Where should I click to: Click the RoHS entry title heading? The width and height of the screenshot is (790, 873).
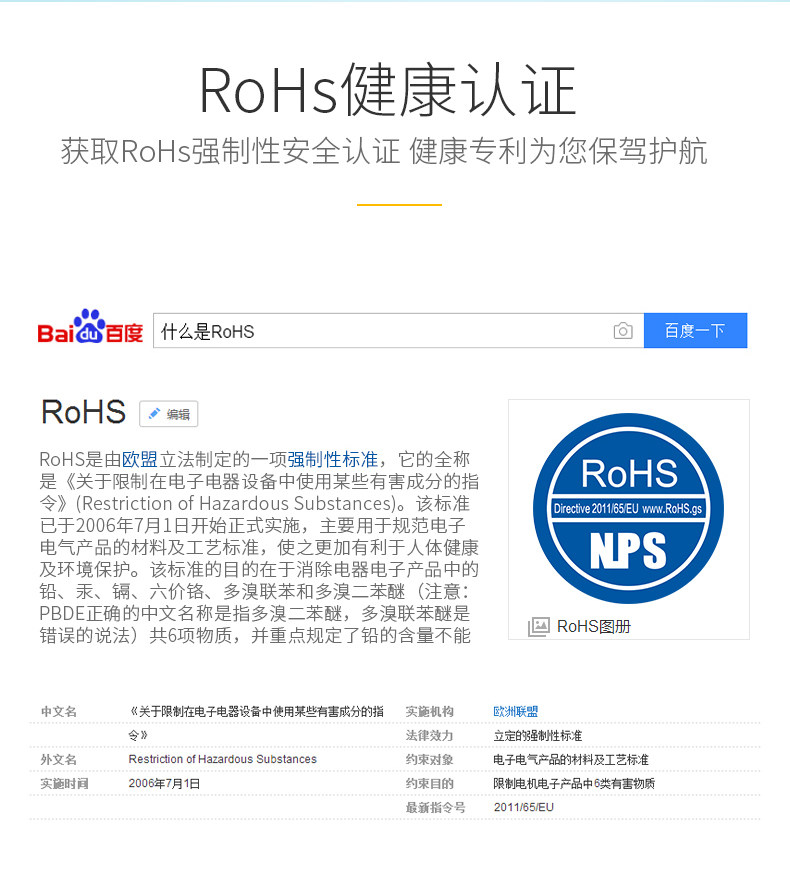(x=84, y=412)
